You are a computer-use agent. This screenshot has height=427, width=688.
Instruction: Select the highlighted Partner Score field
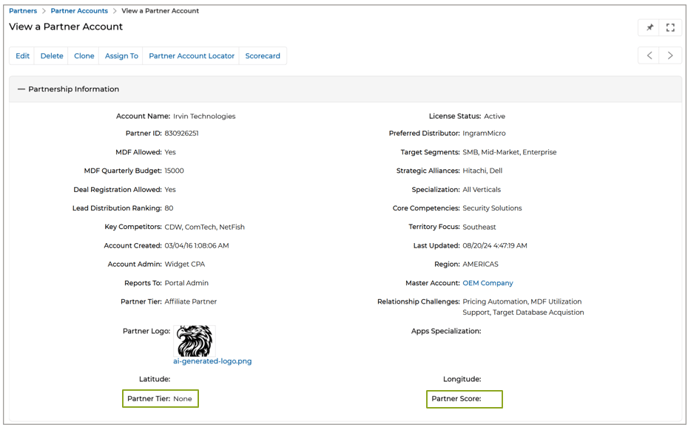tap(464, 399)
